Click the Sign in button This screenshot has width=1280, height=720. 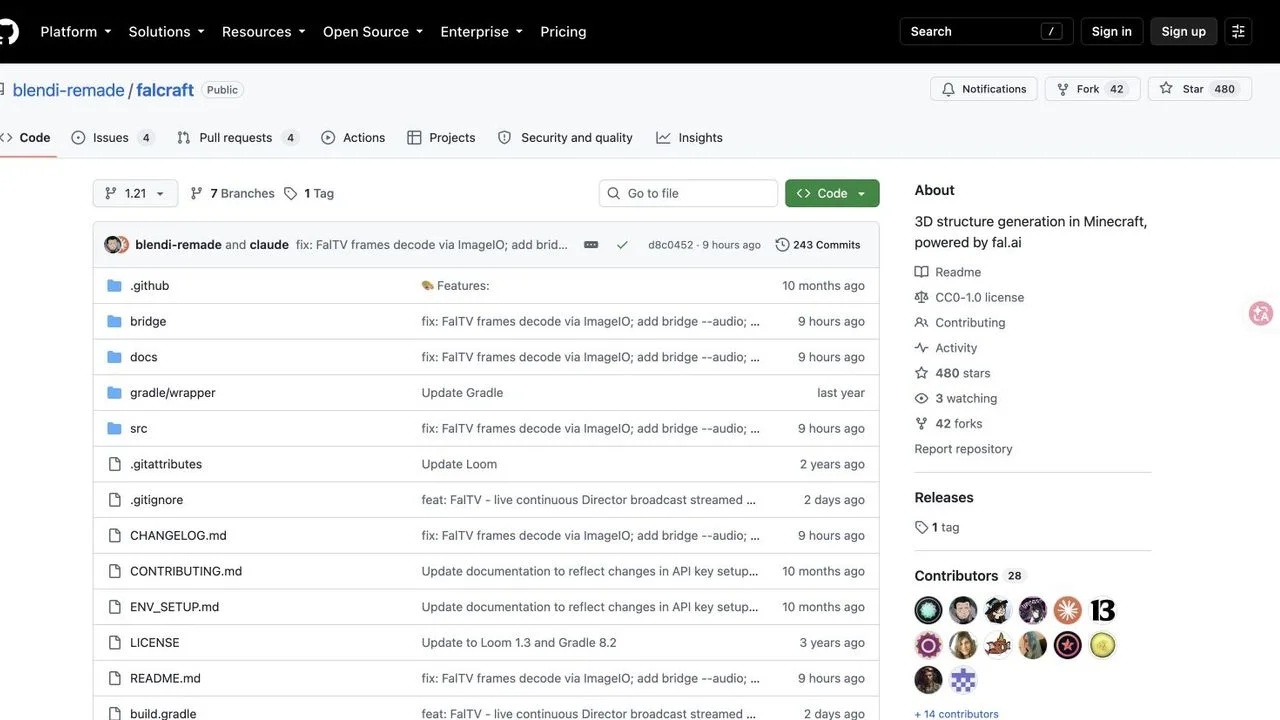1112,32
